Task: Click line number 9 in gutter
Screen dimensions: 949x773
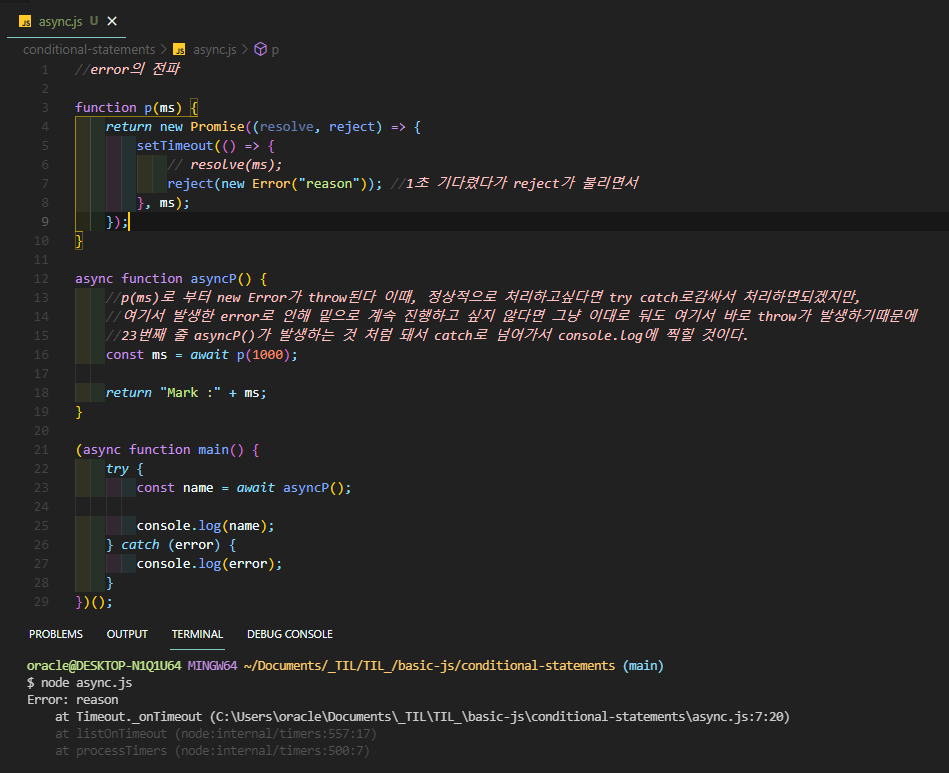Action: coord(45,222)
